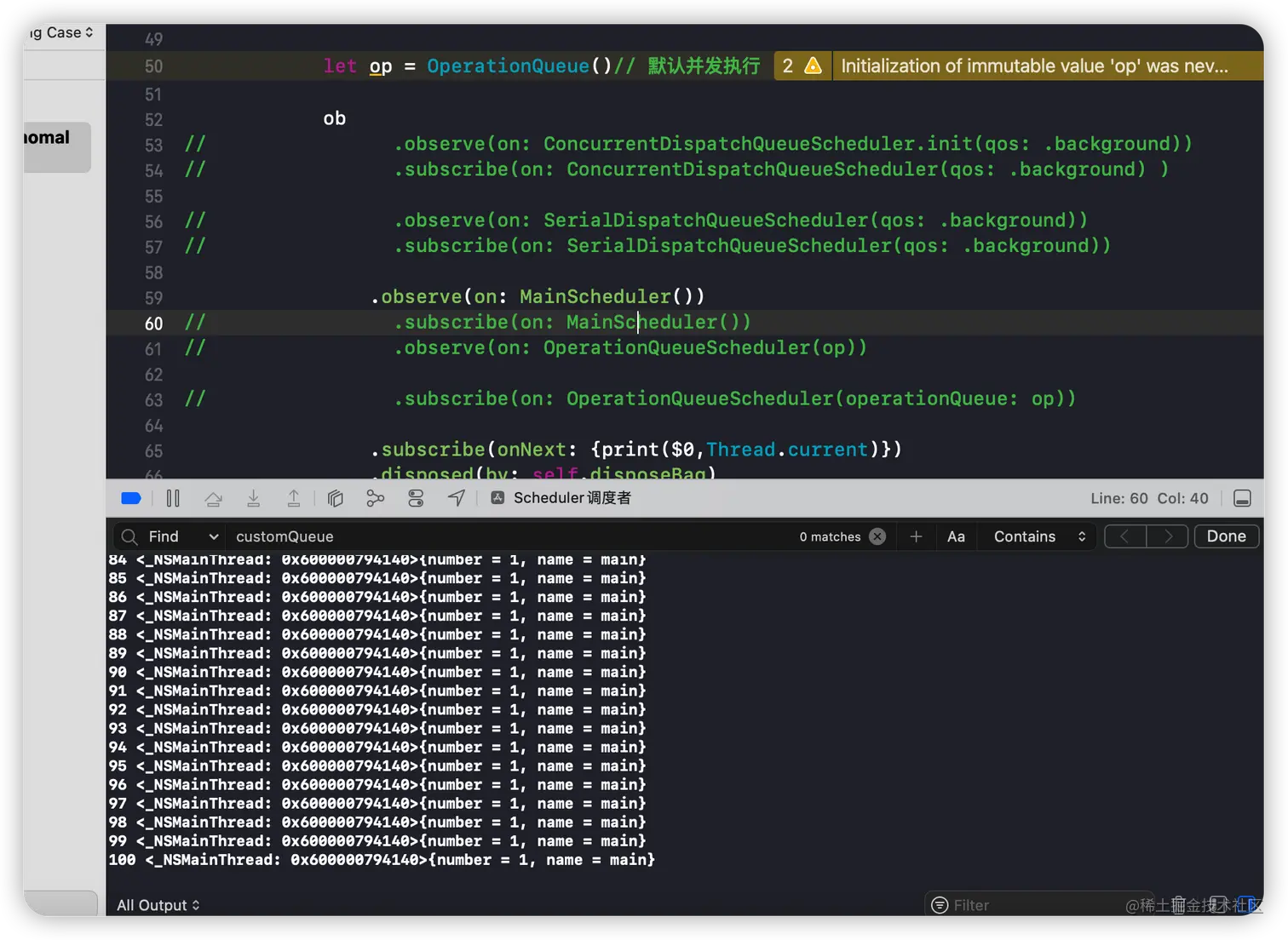This screenshot has width=1288, height=940.
Task: Click .observe(on: MainScheduler()) on line 59
Action: click(538, 296)
